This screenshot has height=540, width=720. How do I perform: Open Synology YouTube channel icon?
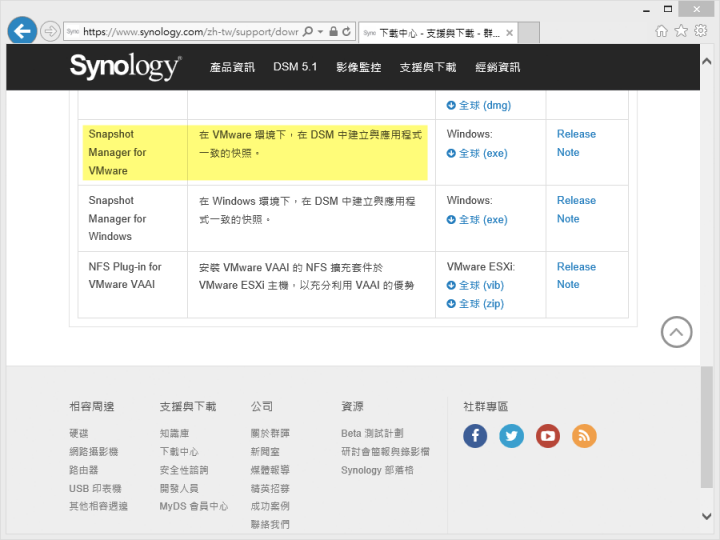click(x=548, y=436)
